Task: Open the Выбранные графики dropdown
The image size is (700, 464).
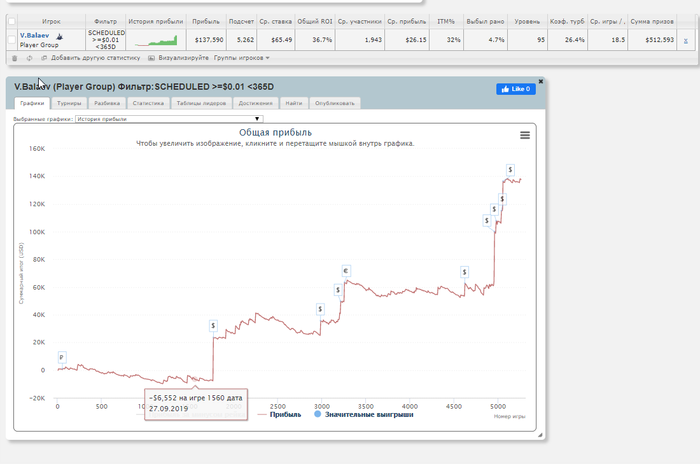Action: tap(169, 119)
